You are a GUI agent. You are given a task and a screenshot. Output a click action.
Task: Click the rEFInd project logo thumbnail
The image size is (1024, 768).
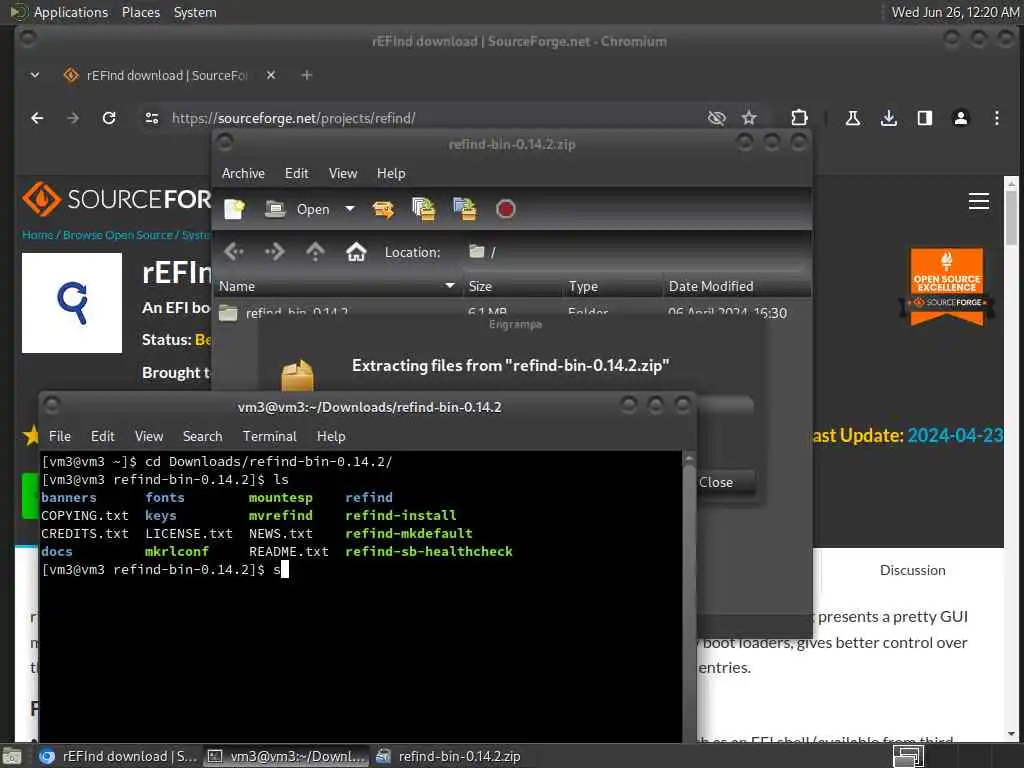point(72,303)
